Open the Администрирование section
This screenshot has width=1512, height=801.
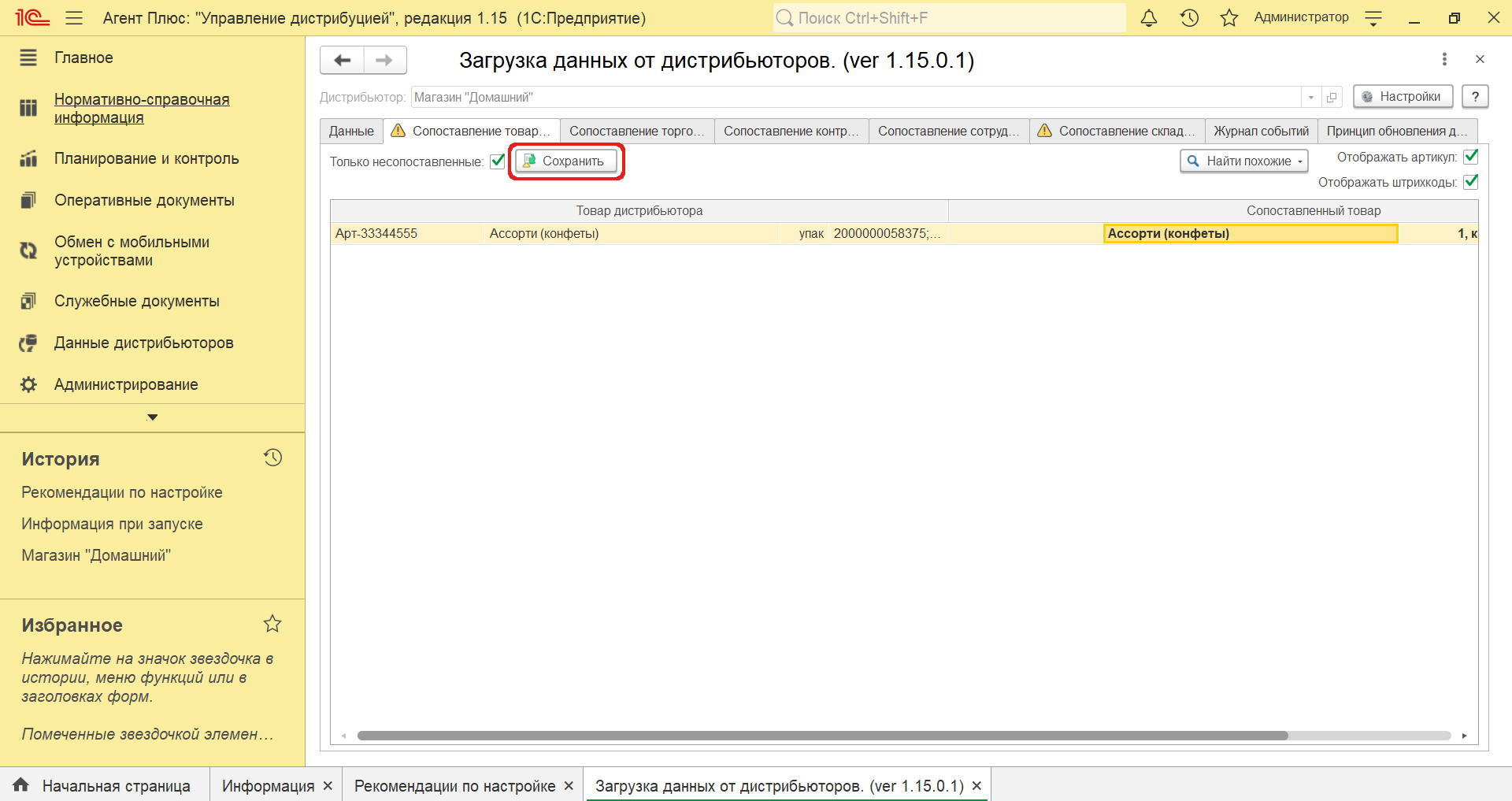[x=126, y=384]
